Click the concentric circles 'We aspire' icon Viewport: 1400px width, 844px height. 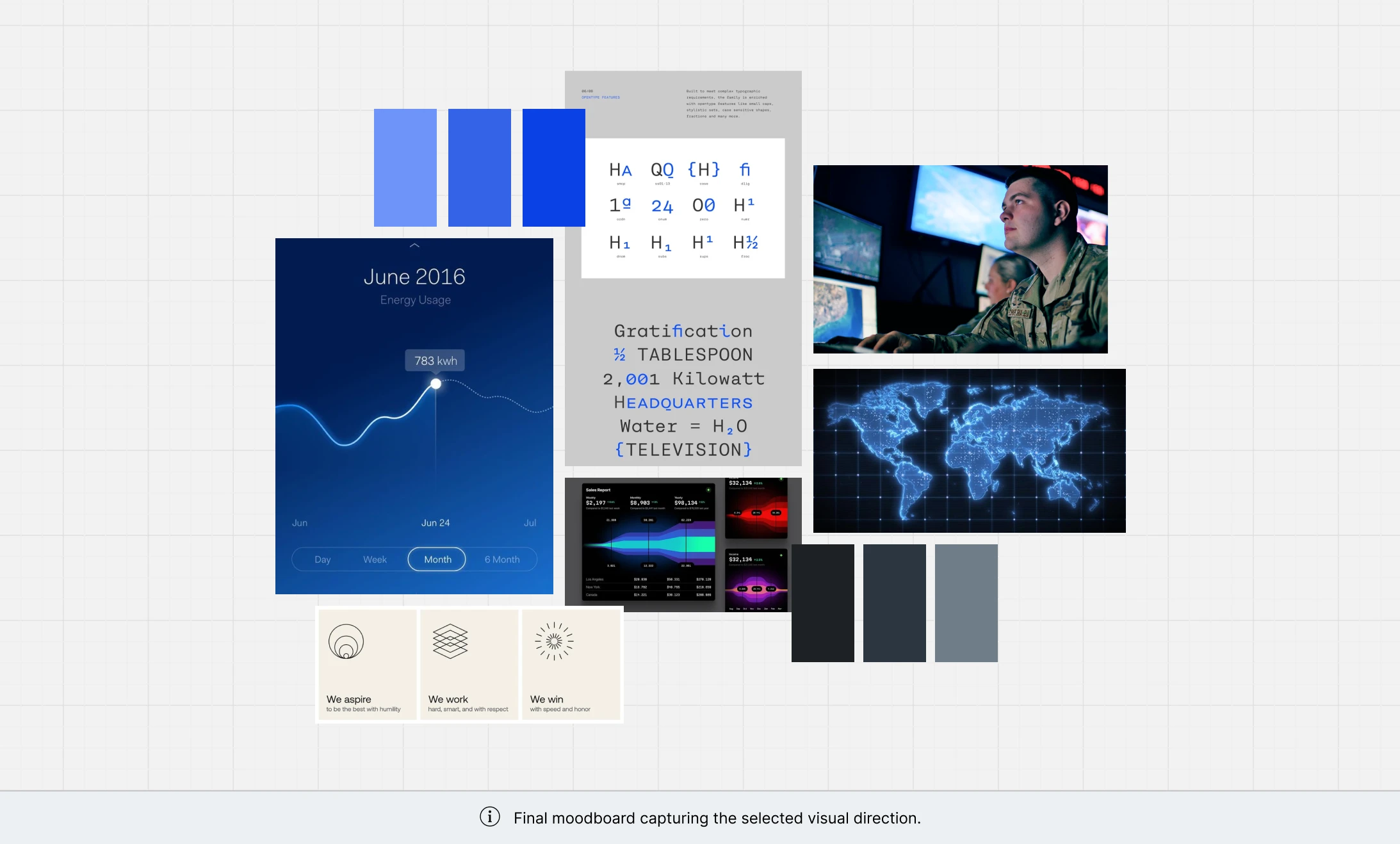click(x=346, y=642)
